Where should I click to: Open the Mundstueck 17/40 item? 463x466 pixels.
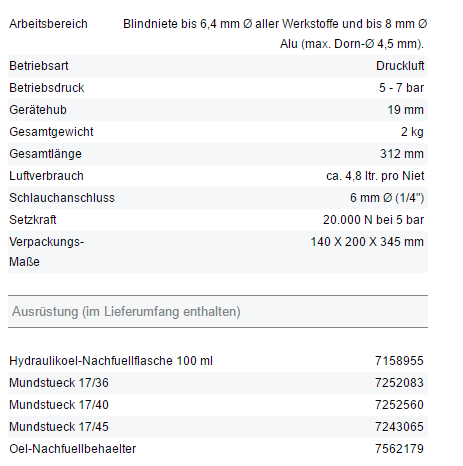59,405
